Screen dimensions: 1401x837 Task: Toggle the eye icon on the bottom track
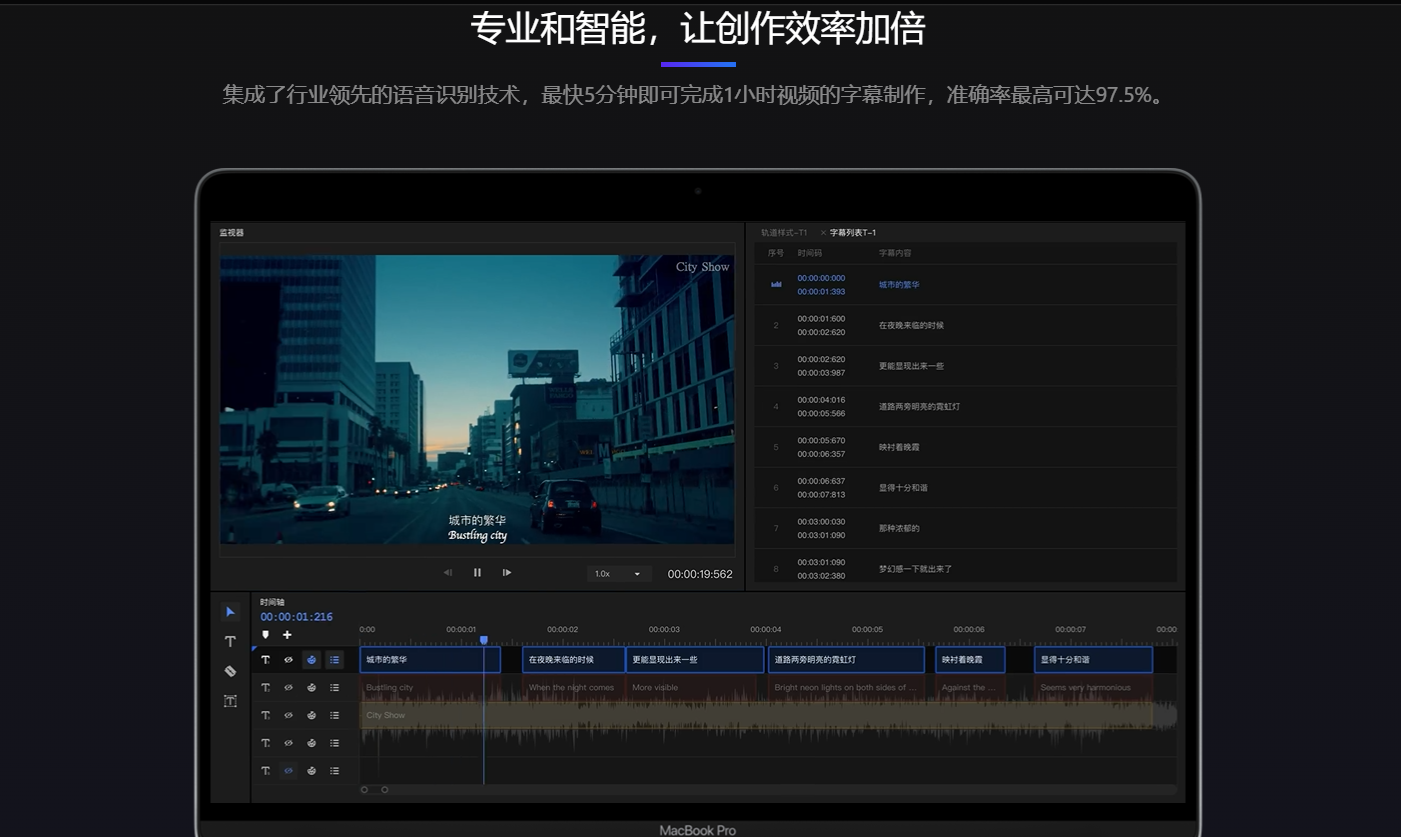click(289, 770)
